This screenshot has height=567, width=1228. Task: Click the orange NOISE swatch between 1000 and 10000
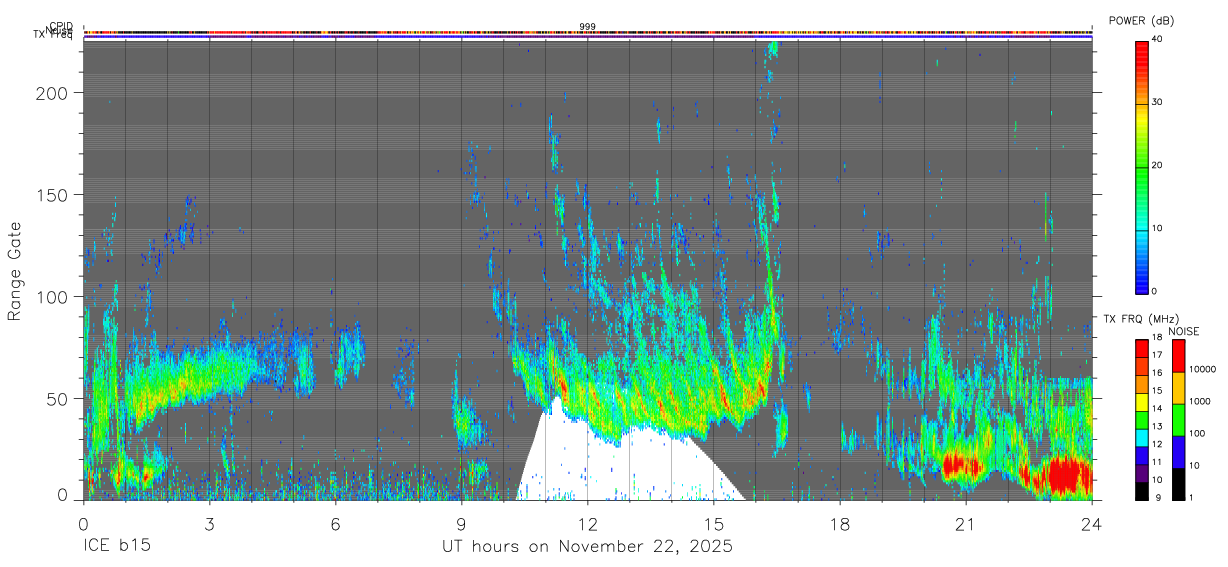1178,388
